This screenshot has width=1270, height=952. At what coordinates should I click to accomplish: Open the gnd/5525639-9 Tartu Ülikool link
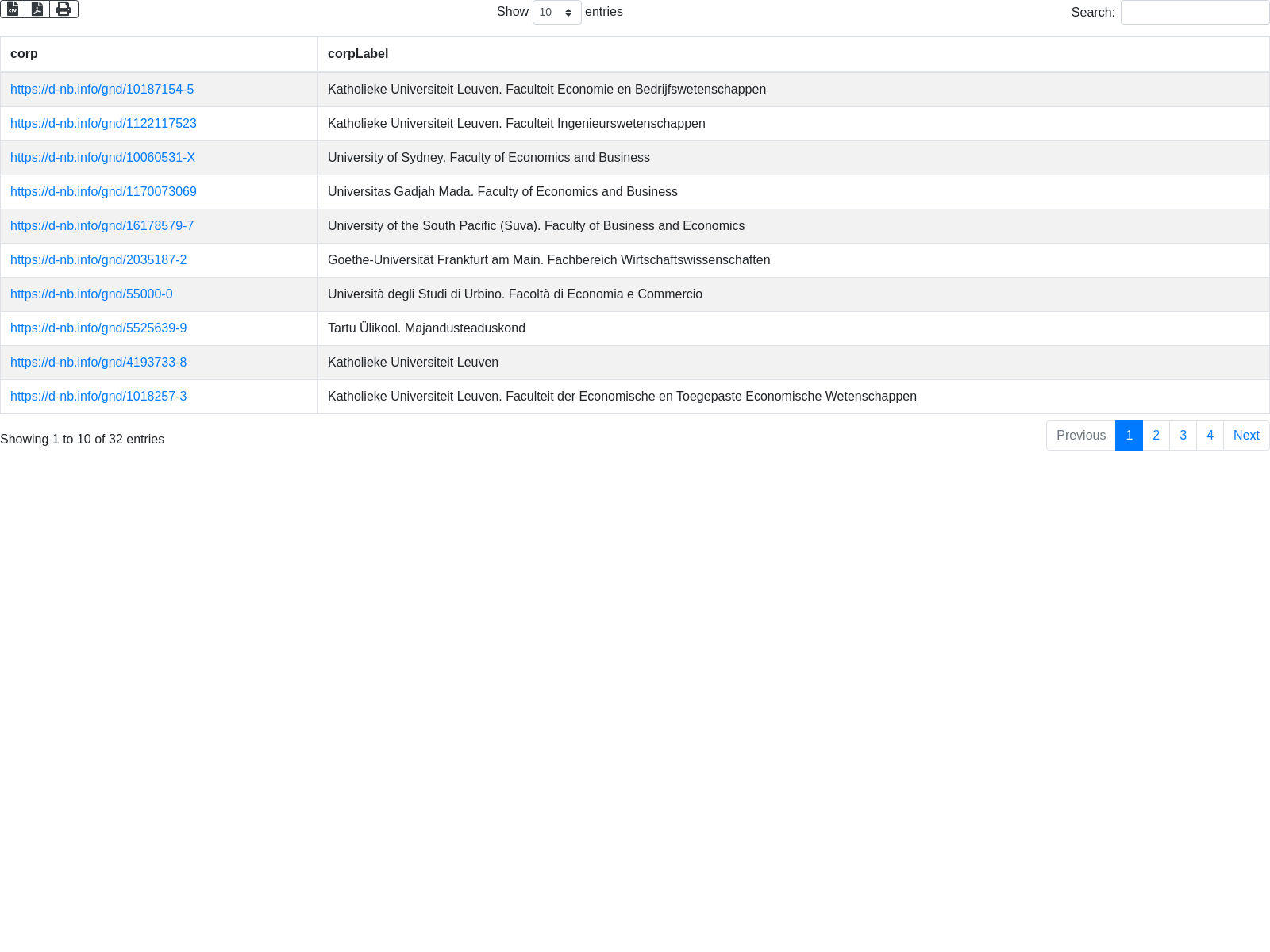click(98, 328)
